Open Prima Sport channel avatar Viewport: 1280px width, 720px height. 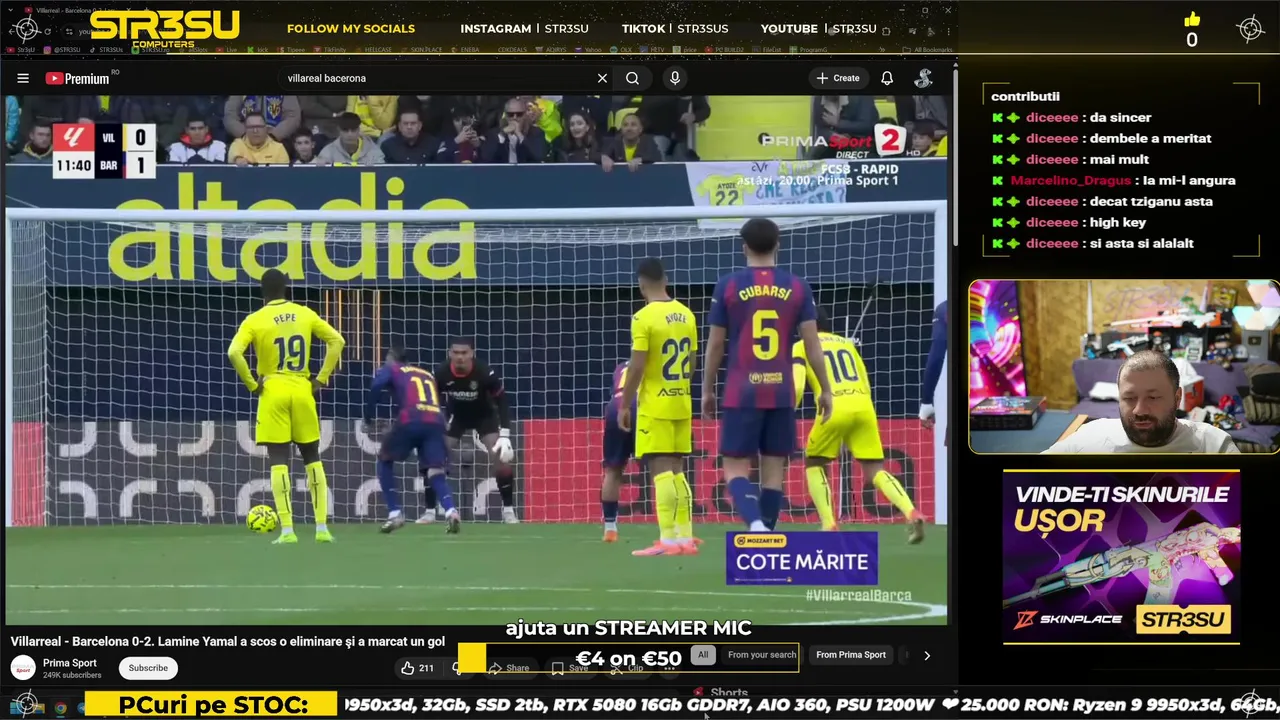point(23,668)
